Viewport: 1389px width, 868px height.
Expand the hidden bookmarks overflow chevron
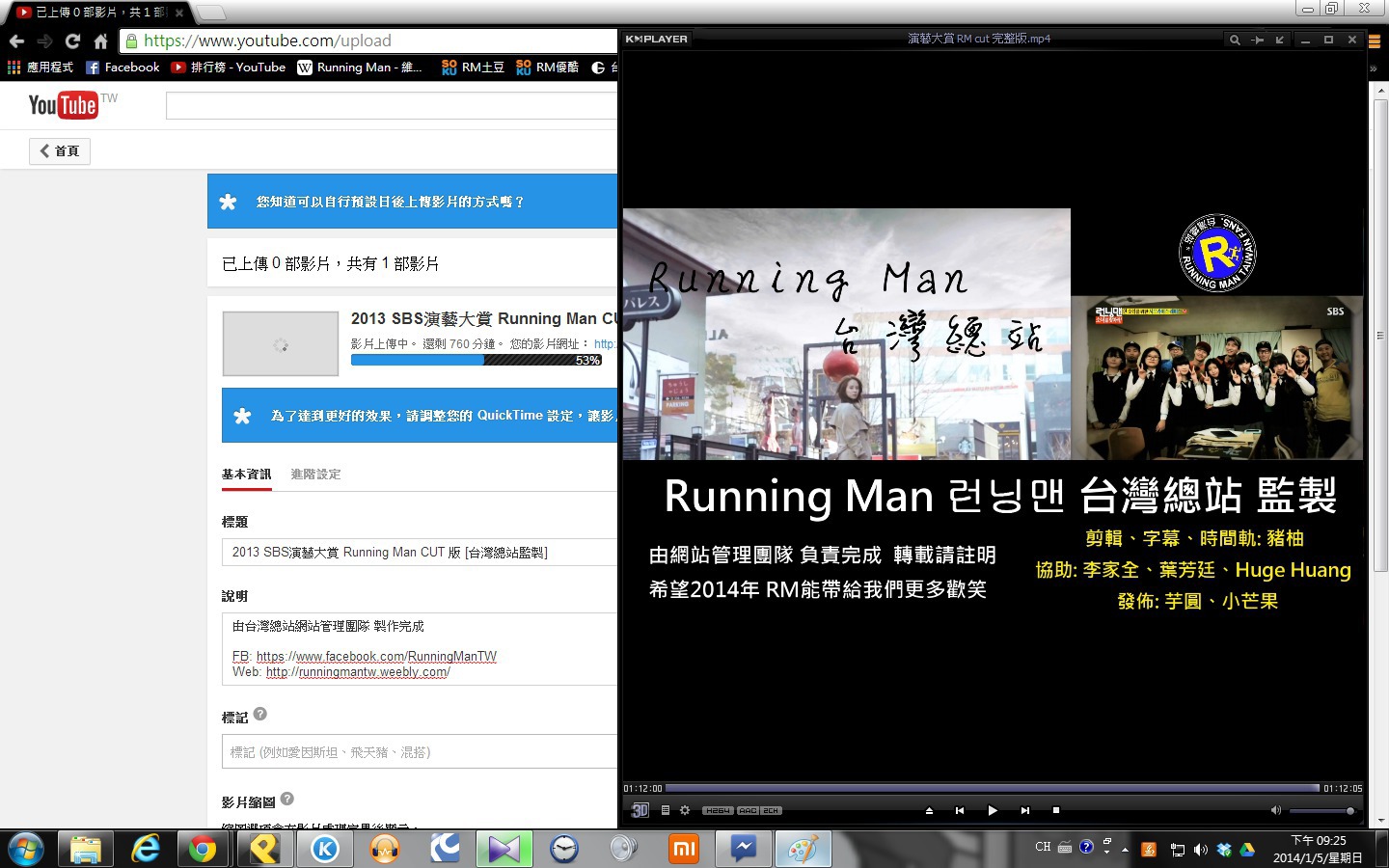tap(1374, 68)
